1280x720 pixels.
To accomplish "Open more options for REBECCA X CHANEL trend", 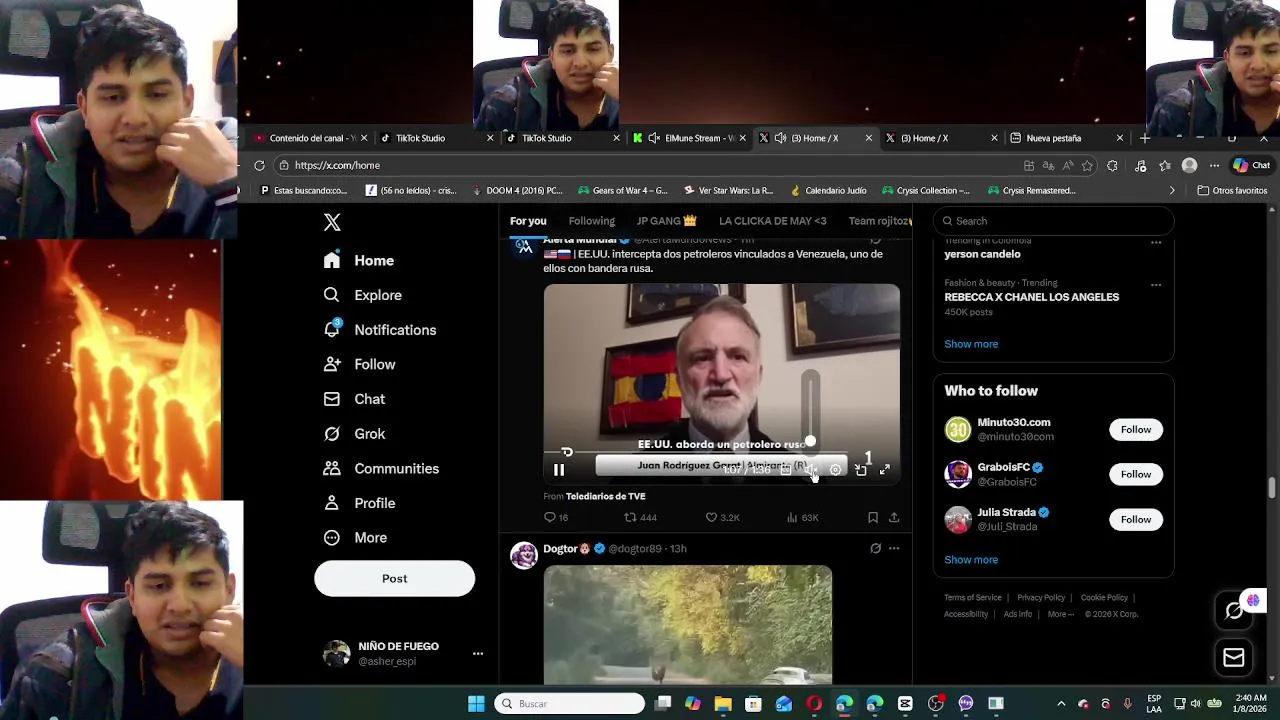I will (x=1156, y=284).
